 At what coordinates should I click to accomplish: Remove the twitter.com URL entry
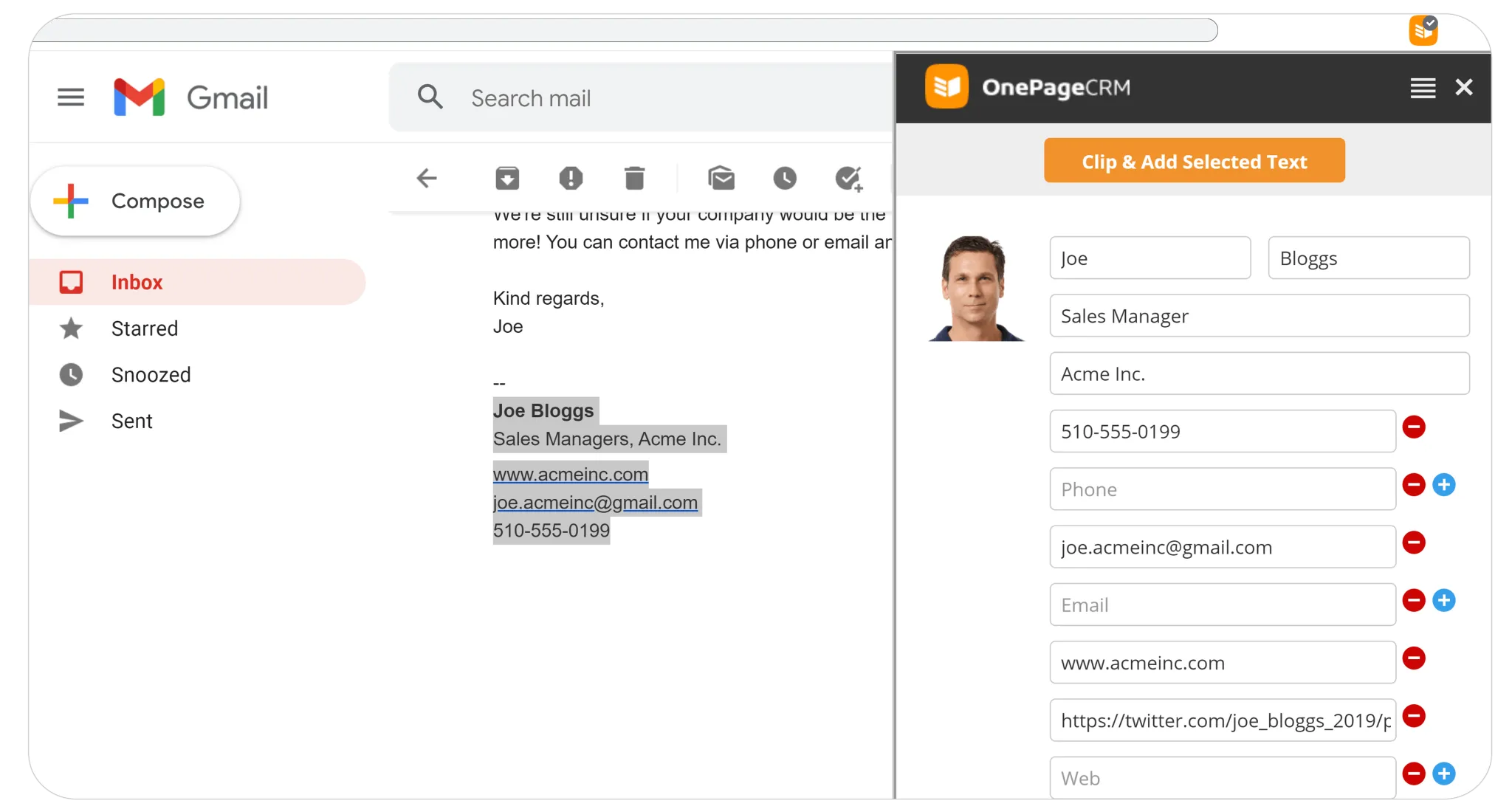[1414, 716]
